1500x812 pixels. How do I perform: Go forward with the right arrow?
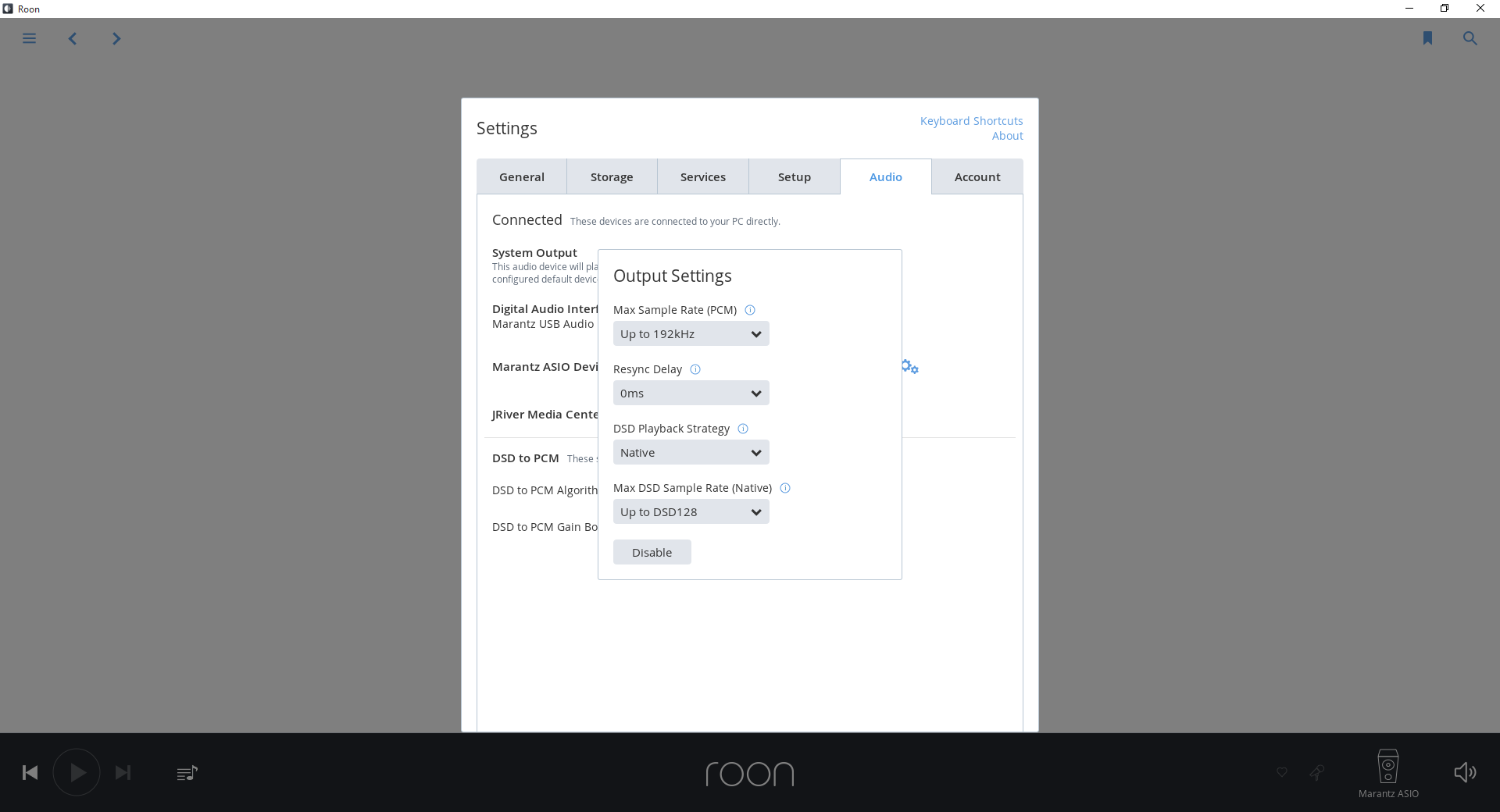tap(116, 38)
